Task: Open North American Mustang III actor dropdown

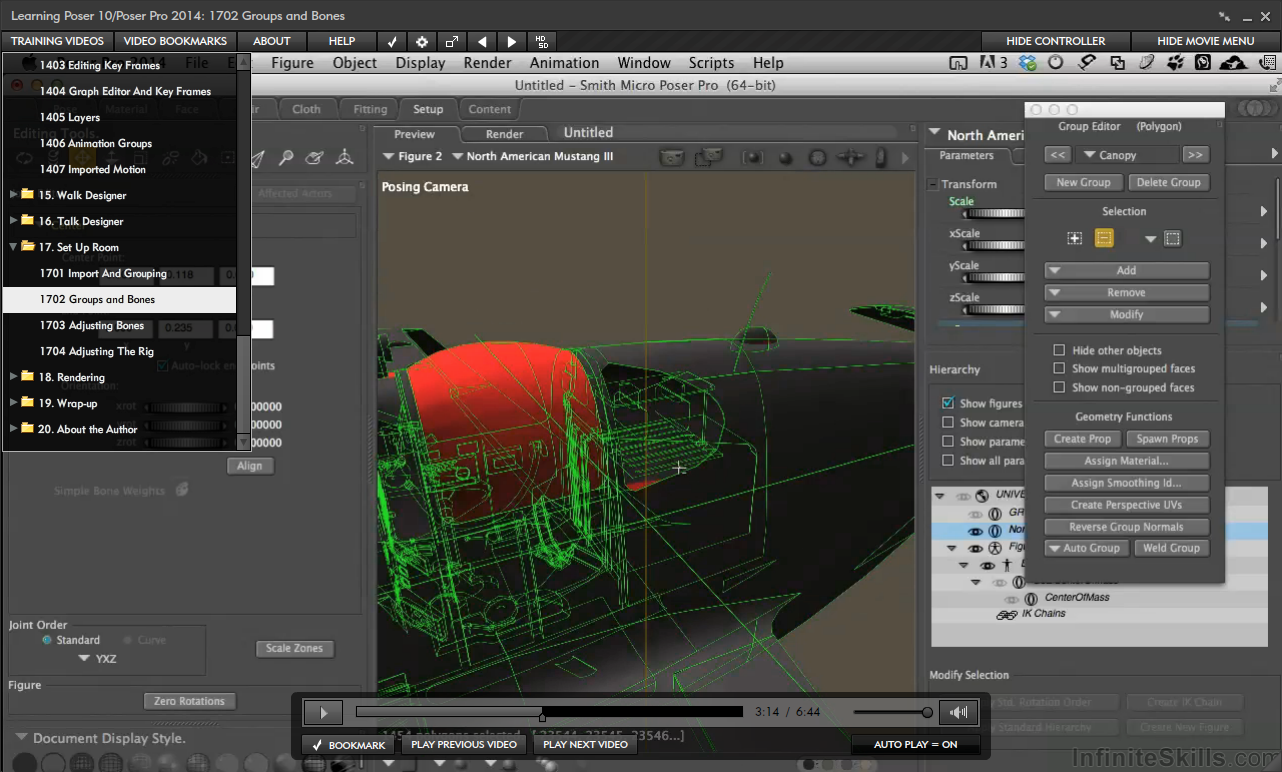Action: pyautogui.click(x=533, y=157)
